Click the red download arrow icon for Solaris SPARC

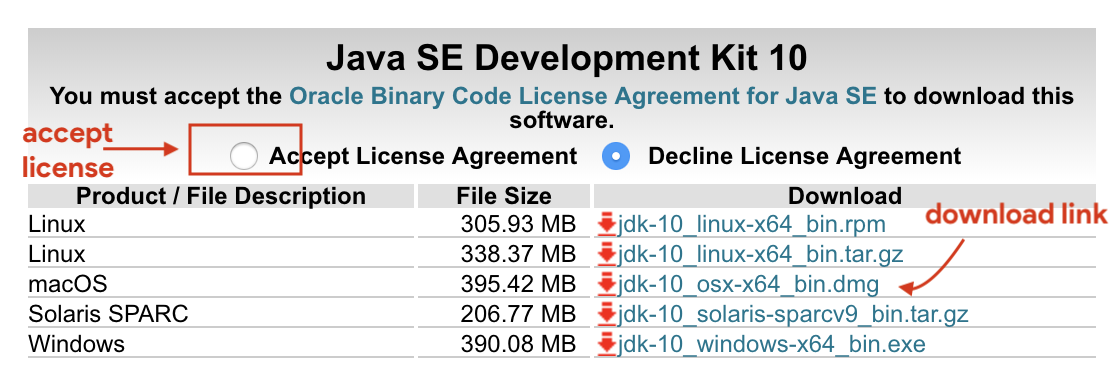[606, 314]
